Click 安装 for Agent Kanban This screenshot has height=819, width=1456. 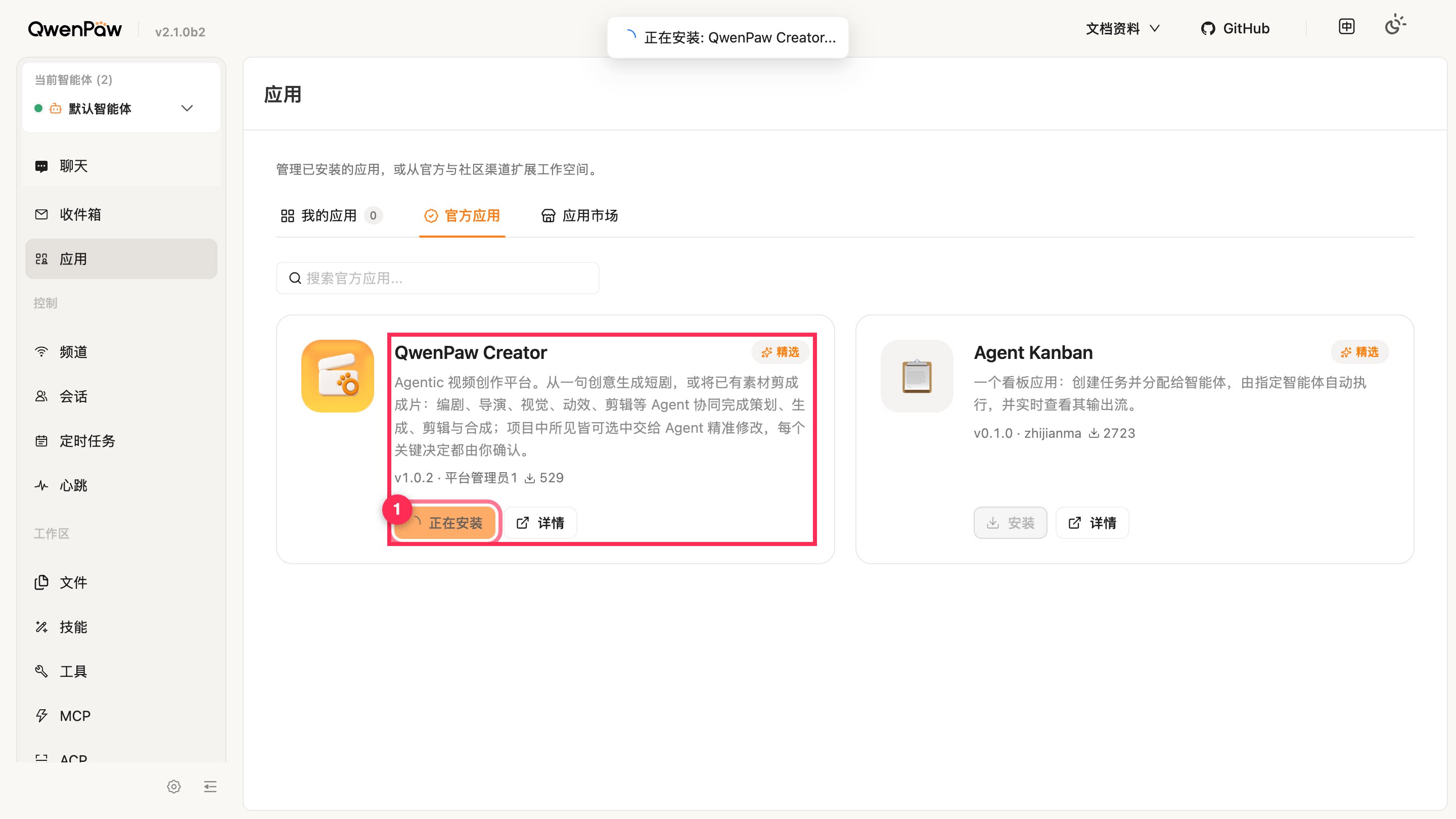[x=1010, y=523]
